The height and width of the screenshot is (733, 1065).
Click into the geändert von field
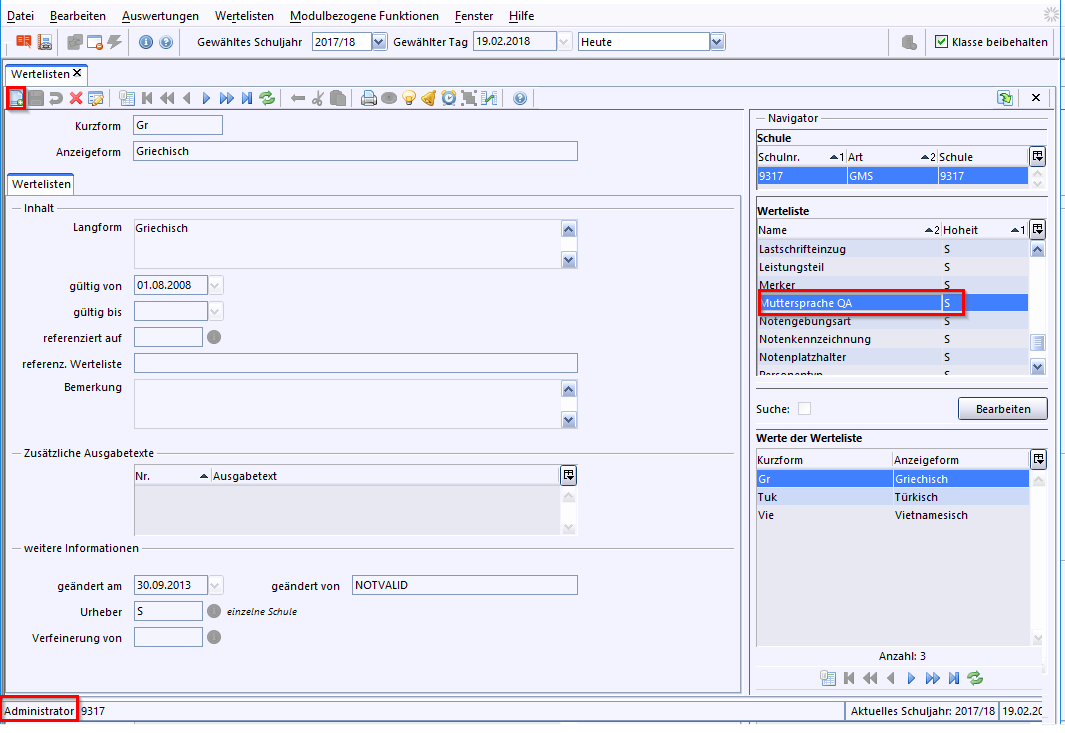[x=465, y=585]
